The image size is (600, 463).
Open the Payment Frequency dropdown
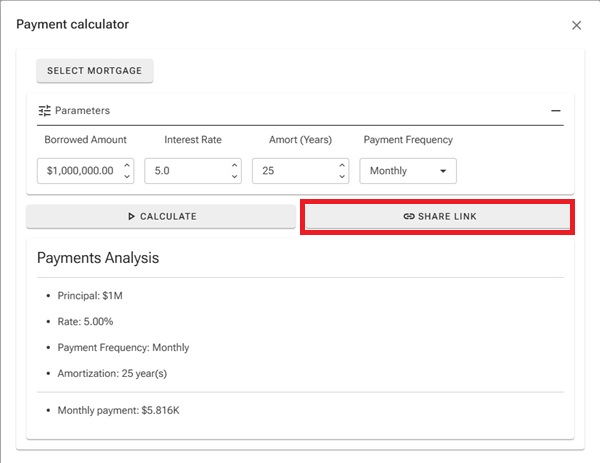pos(407,171)
